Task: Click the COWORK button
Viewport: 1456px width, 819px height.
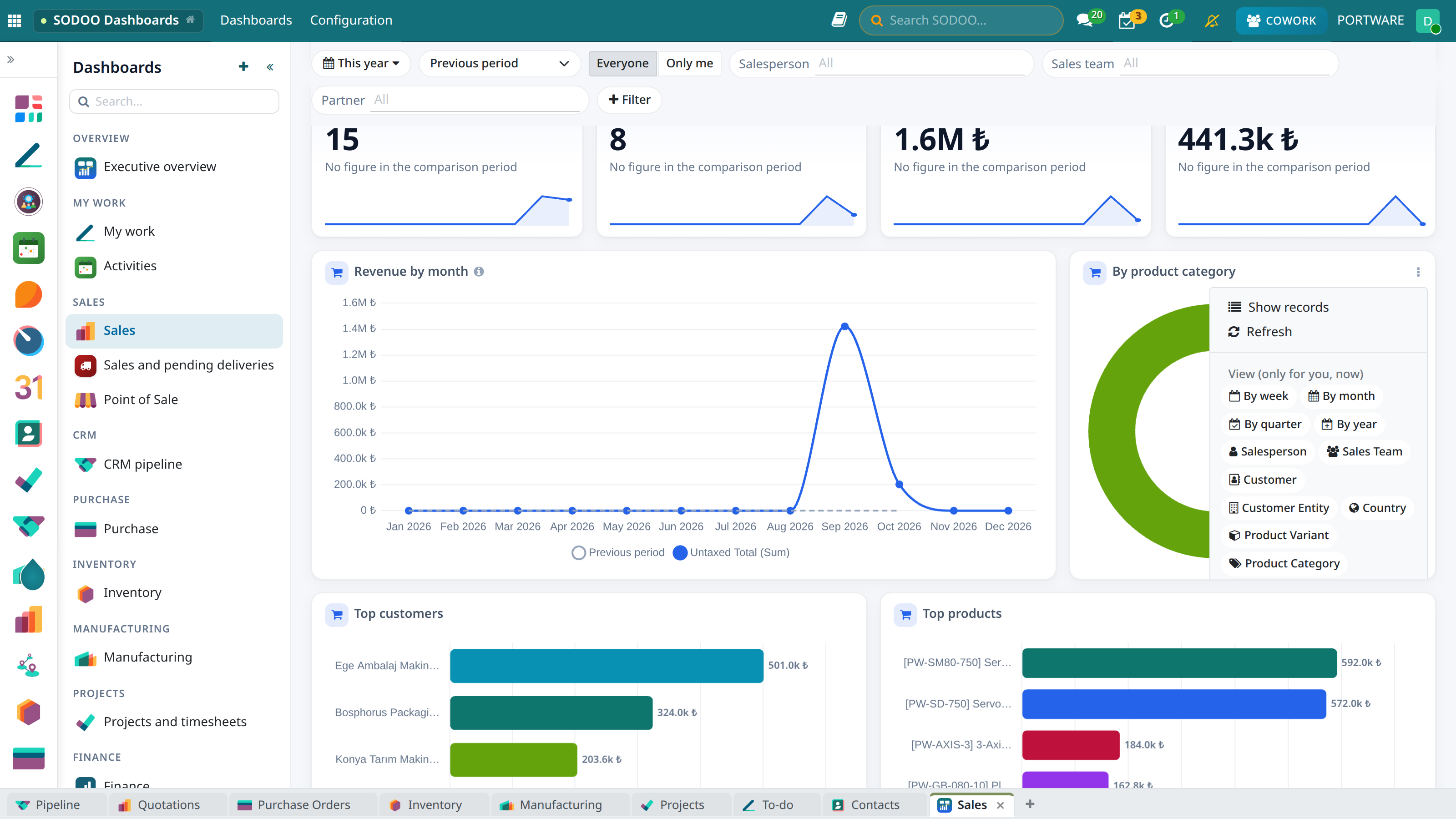Action: 1281,20
